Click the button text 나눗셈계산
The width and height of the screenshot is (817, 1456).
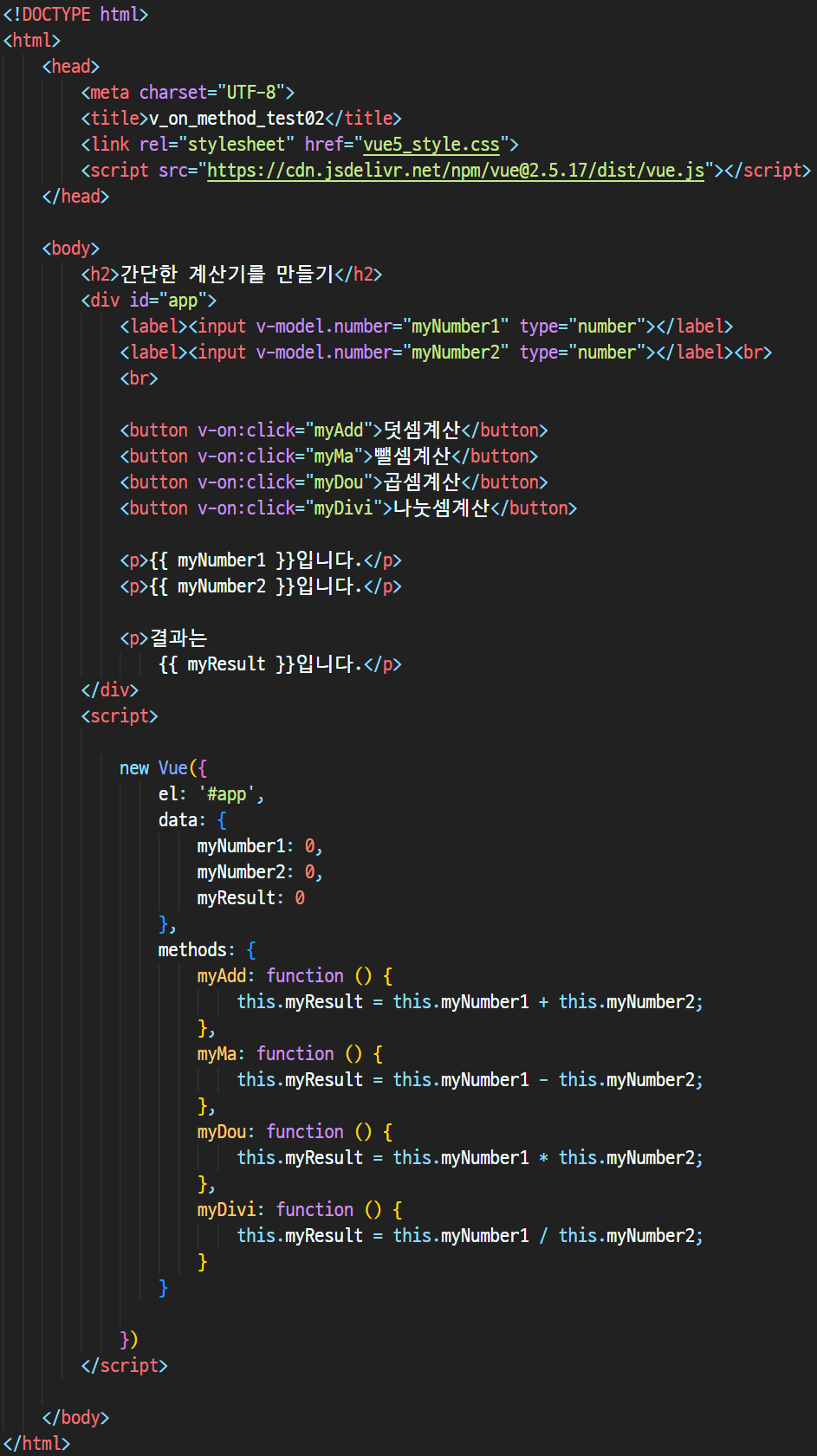(x=442, y=508)
